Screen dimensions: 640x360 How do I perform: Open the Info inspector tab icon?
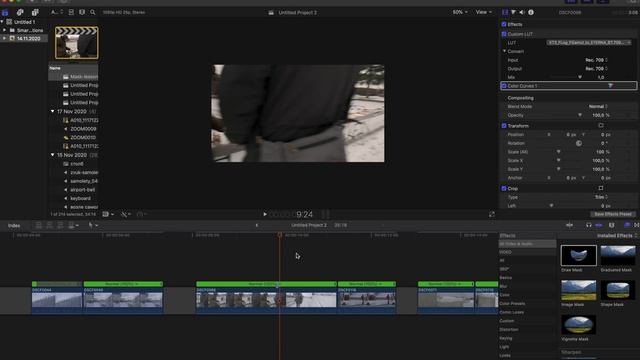tap(531, 12)
